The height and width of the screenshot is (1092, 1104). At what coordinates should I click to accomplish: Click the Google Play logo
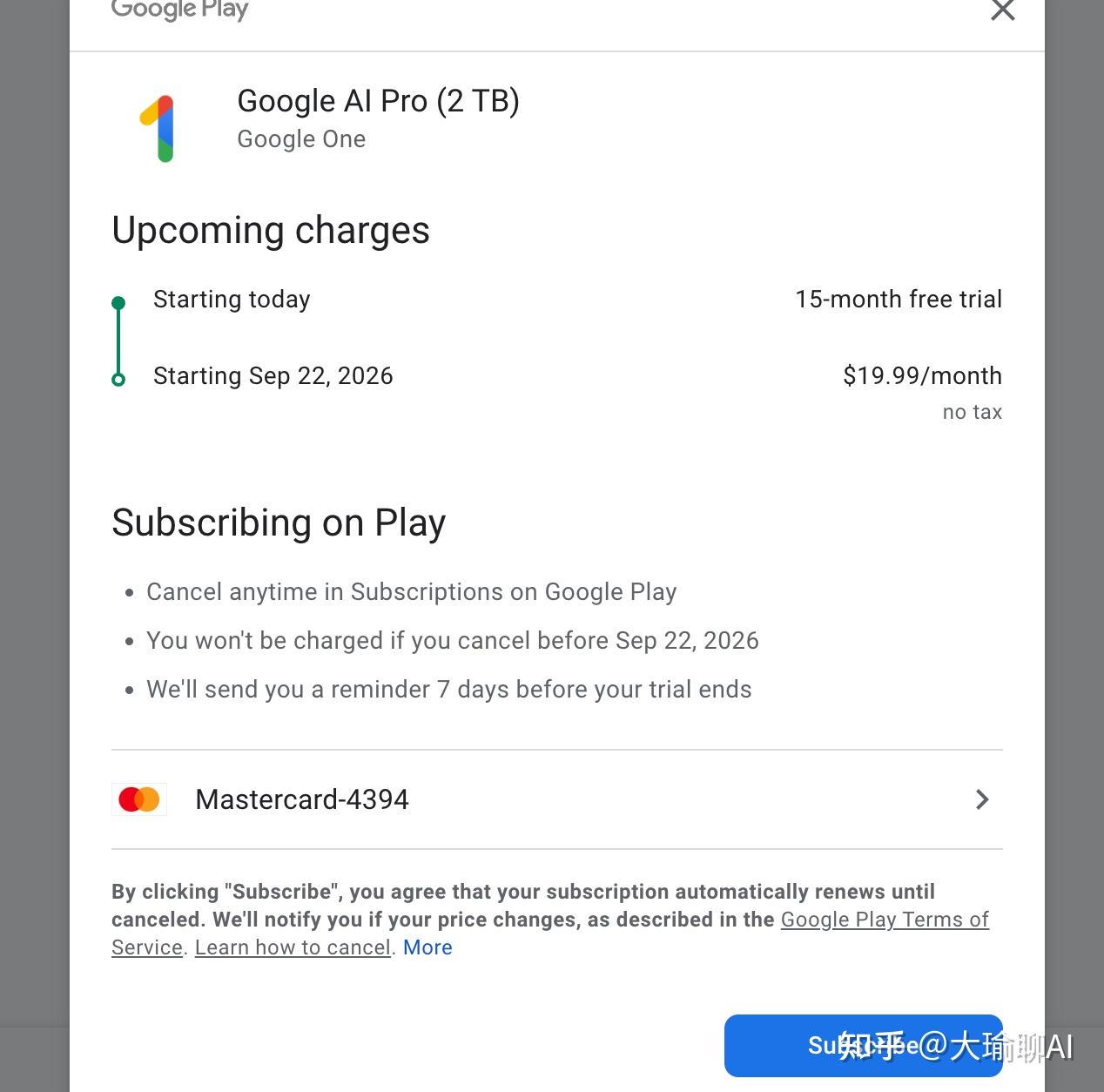(180, 10)
